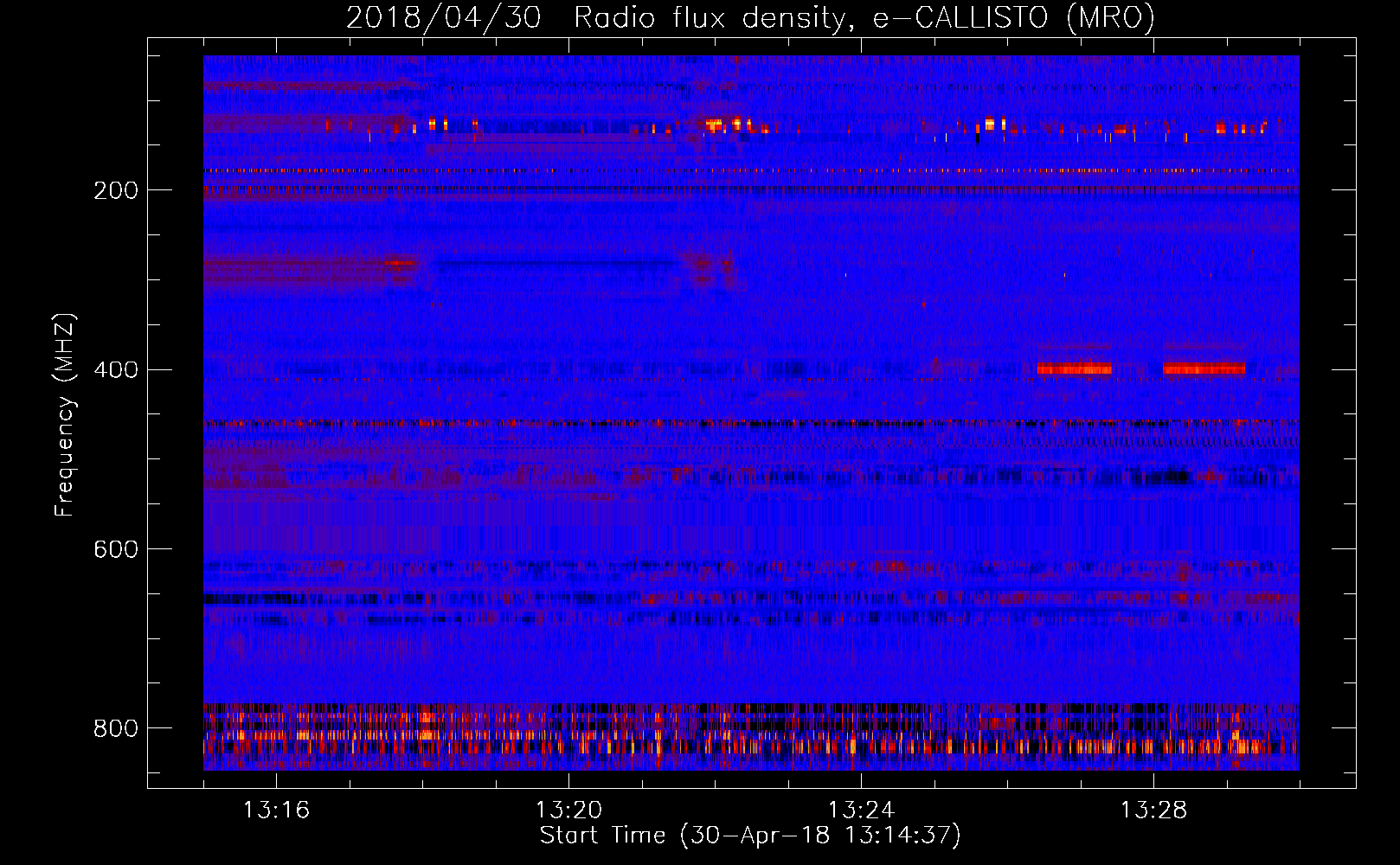This screenshot has height=865, width=1400.
Task: Click the 13:16 time tick label
Action: [x=277, y=811]
